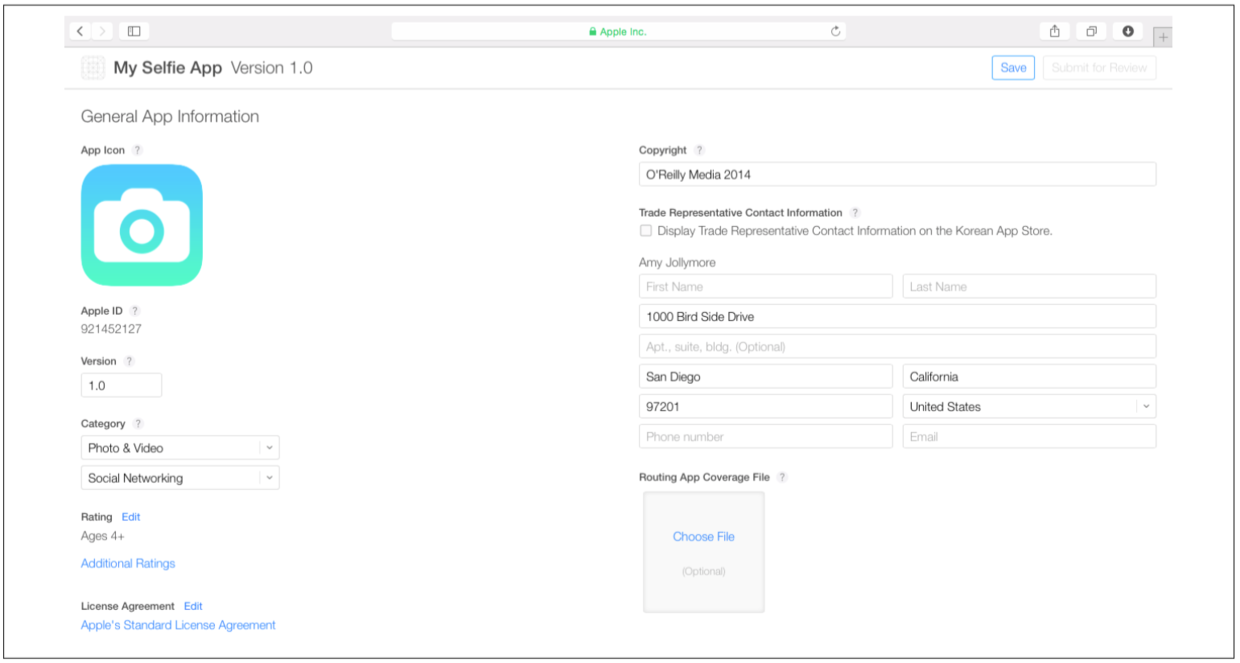Open the Social Networking category dropdown
Image resolution: width=1240 pixels, height=663 pixels.
(269, 478)
